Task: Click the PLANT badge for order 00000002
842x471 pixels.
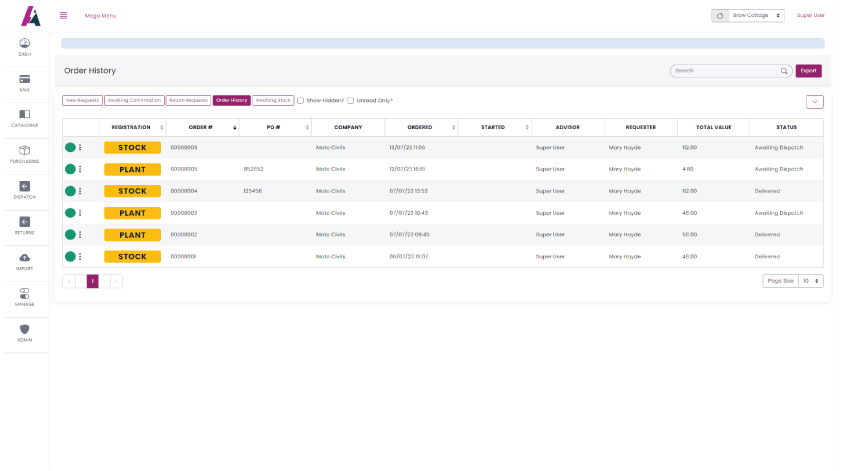Action: (x=132, y=235)
